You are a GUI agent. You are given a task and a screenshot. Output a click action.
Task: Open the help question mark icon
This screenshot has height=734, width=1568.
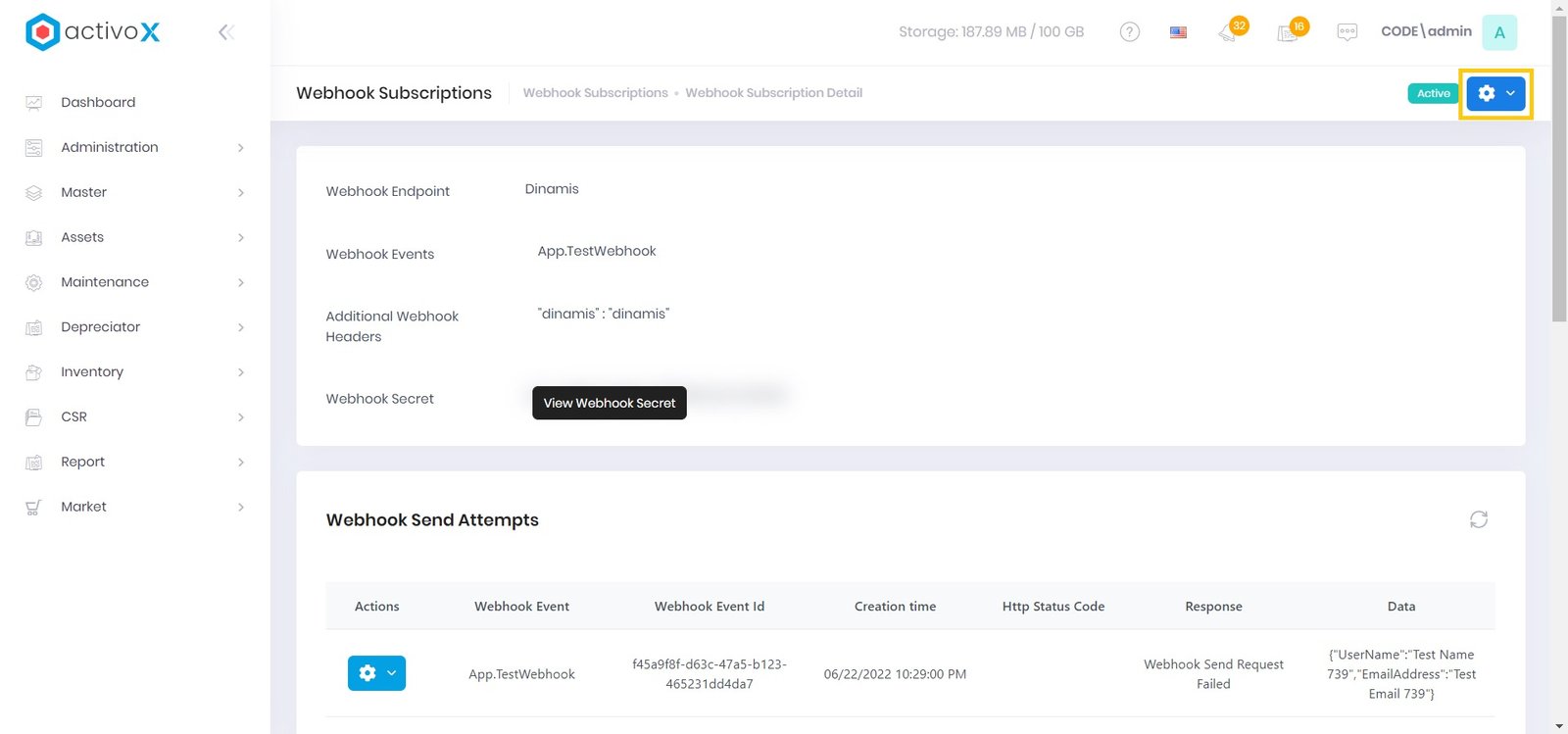(1130, 32)
